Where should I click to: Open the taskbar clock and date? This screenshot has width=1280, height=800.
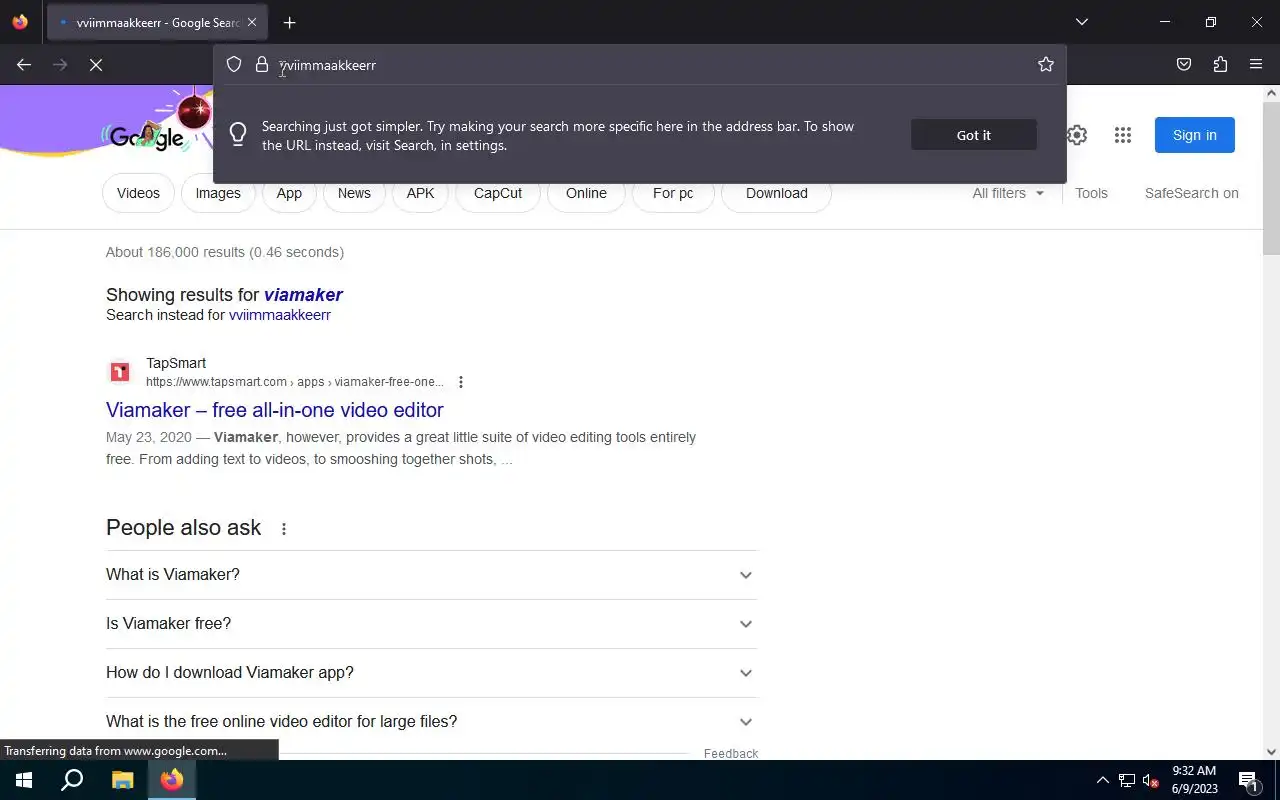(x=1194, y=780)
